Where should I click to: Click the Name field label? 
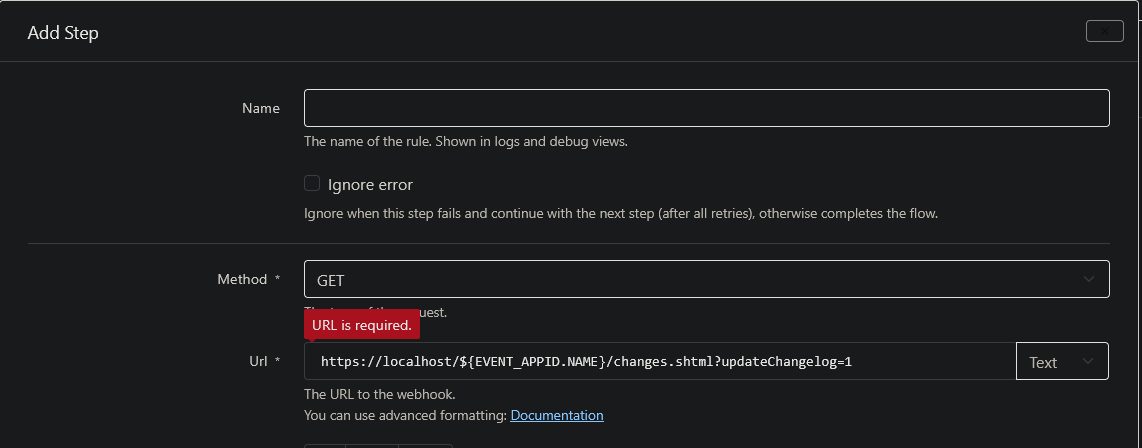tap(261, 108)
